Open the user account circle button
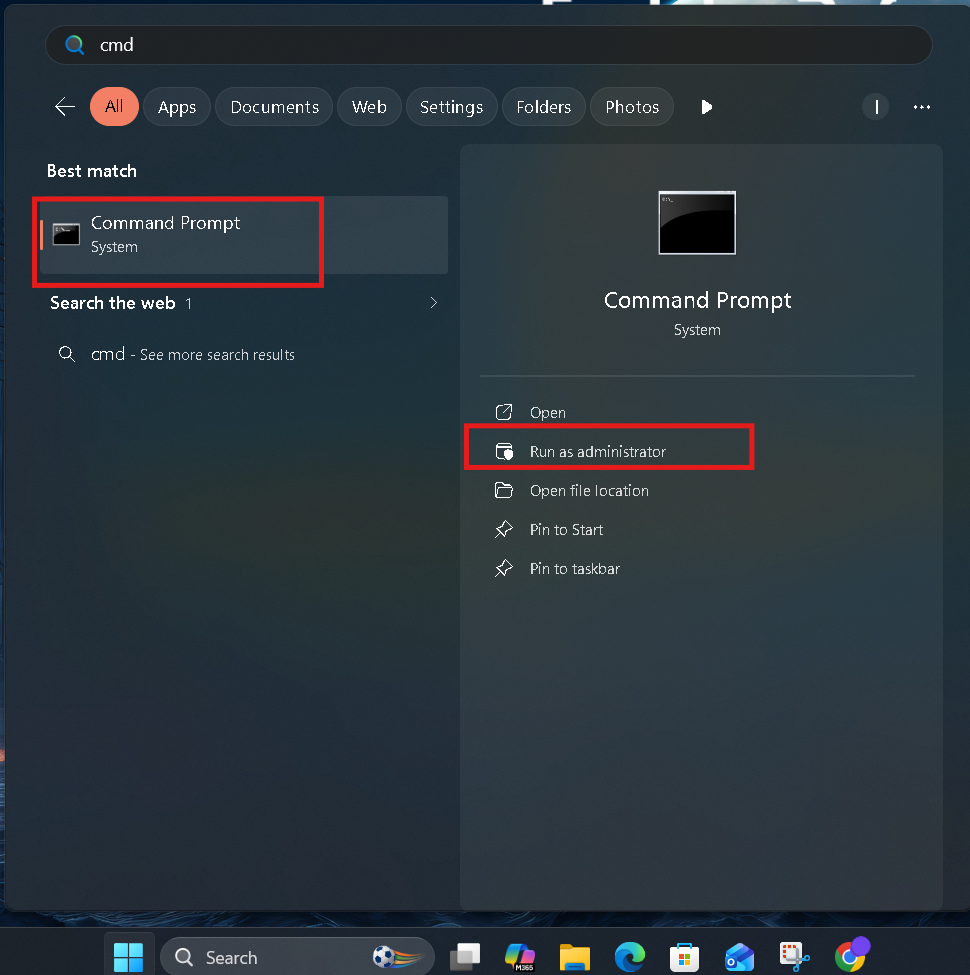Screen dimensions: 970x975 point(875,107)
